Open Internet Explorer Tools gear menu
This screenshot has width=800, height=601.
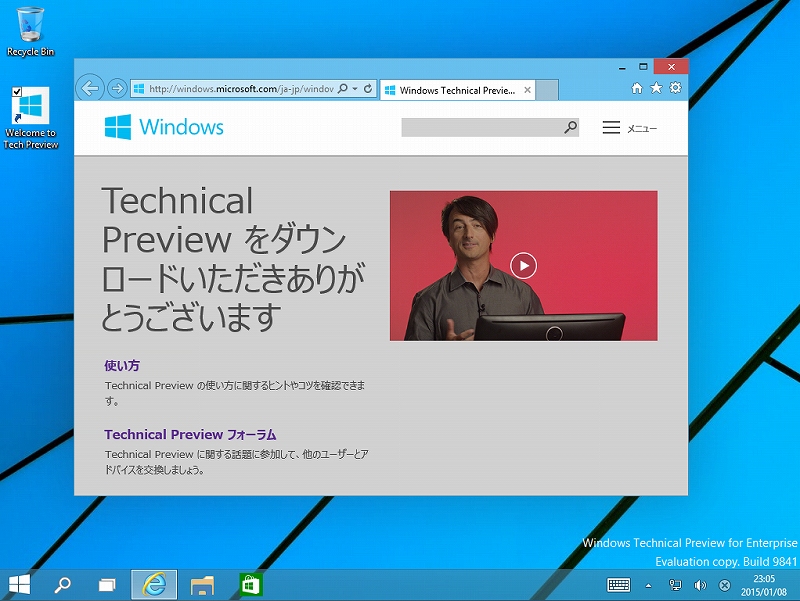point(676,88)
